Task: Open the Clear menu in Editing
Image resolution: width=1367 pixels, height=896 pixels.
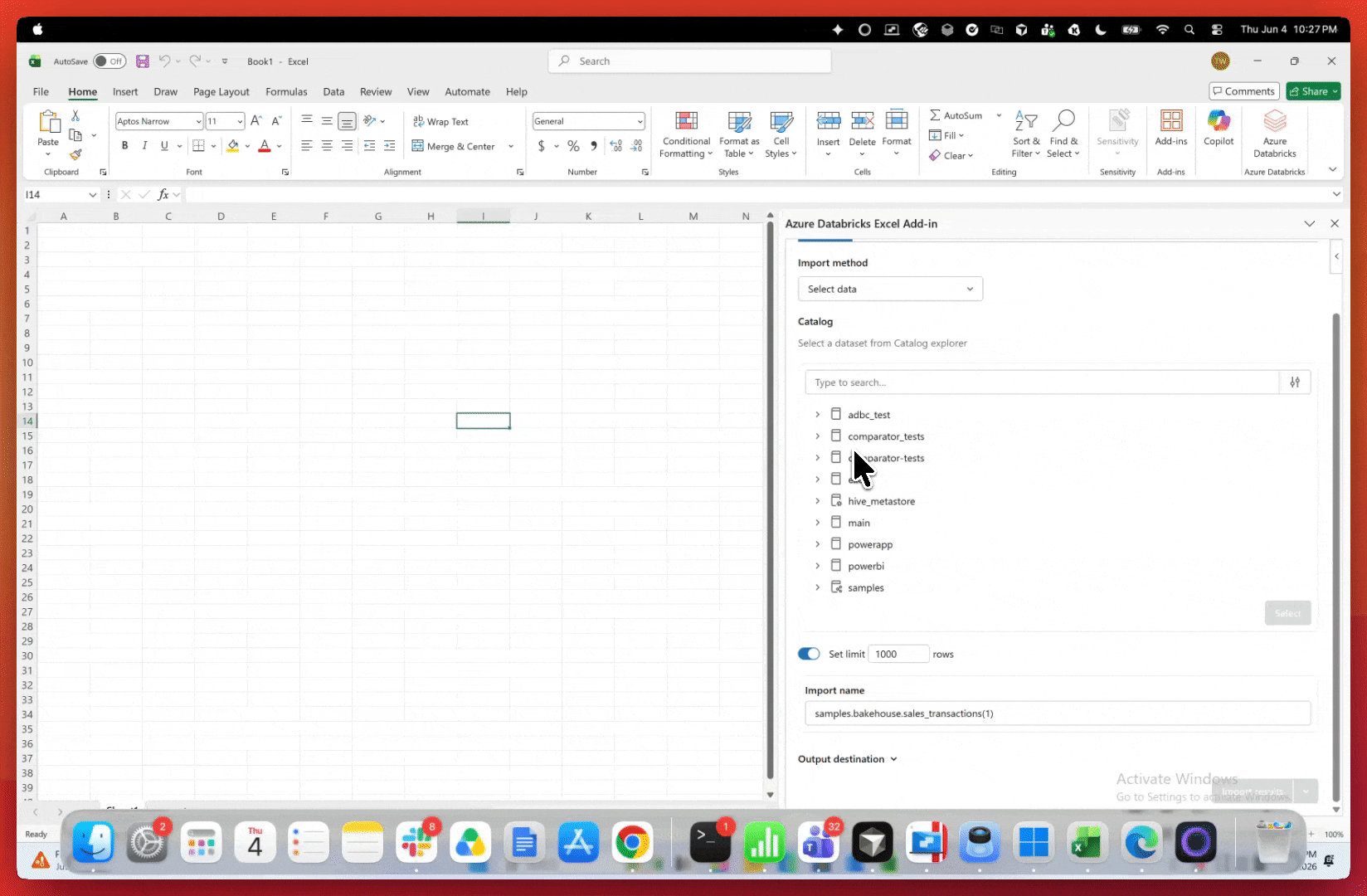Action: click(951, 155)
